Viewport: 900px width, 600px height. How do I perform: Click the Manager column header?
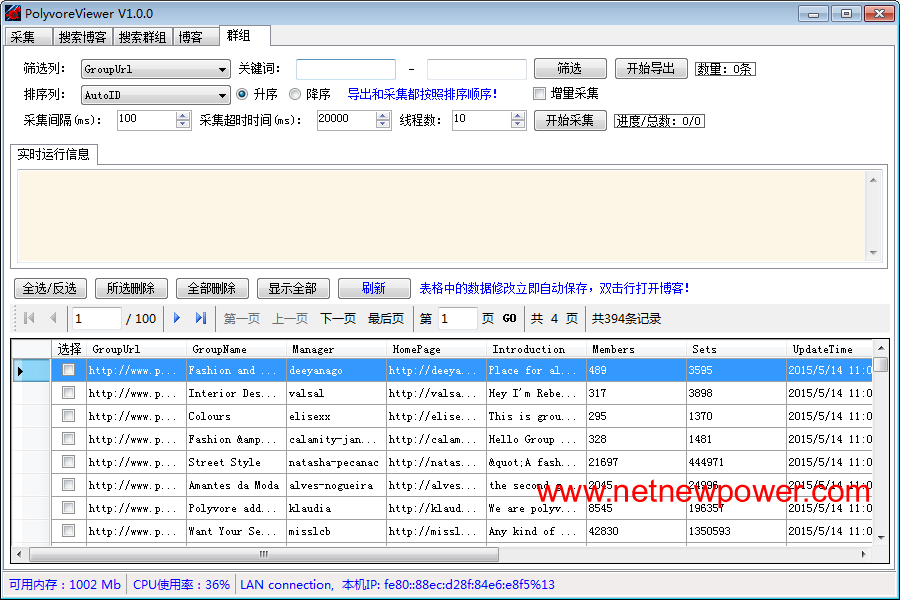(x=336, y=349)
